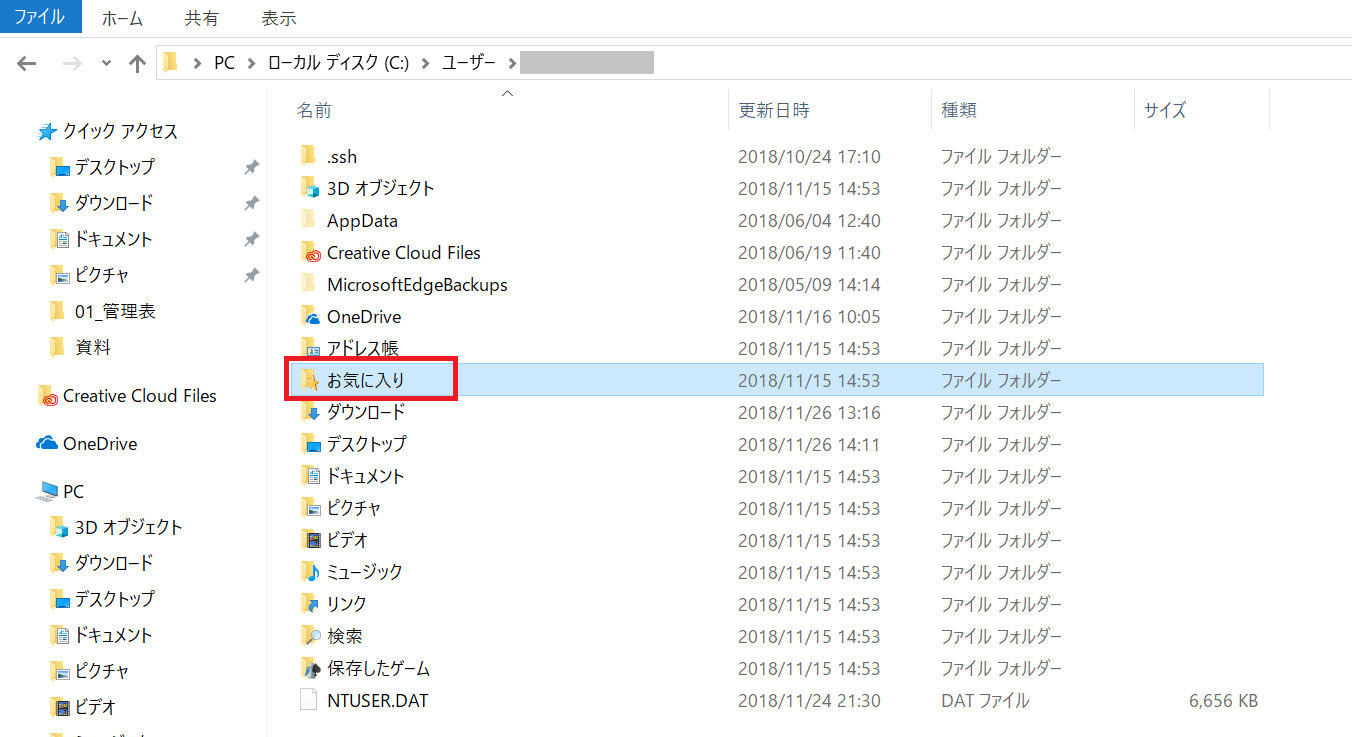Click ユーザー breadcrumb in address bar
The width and height of the screenshot is (1352, 737).
click(x=470, y=63)
